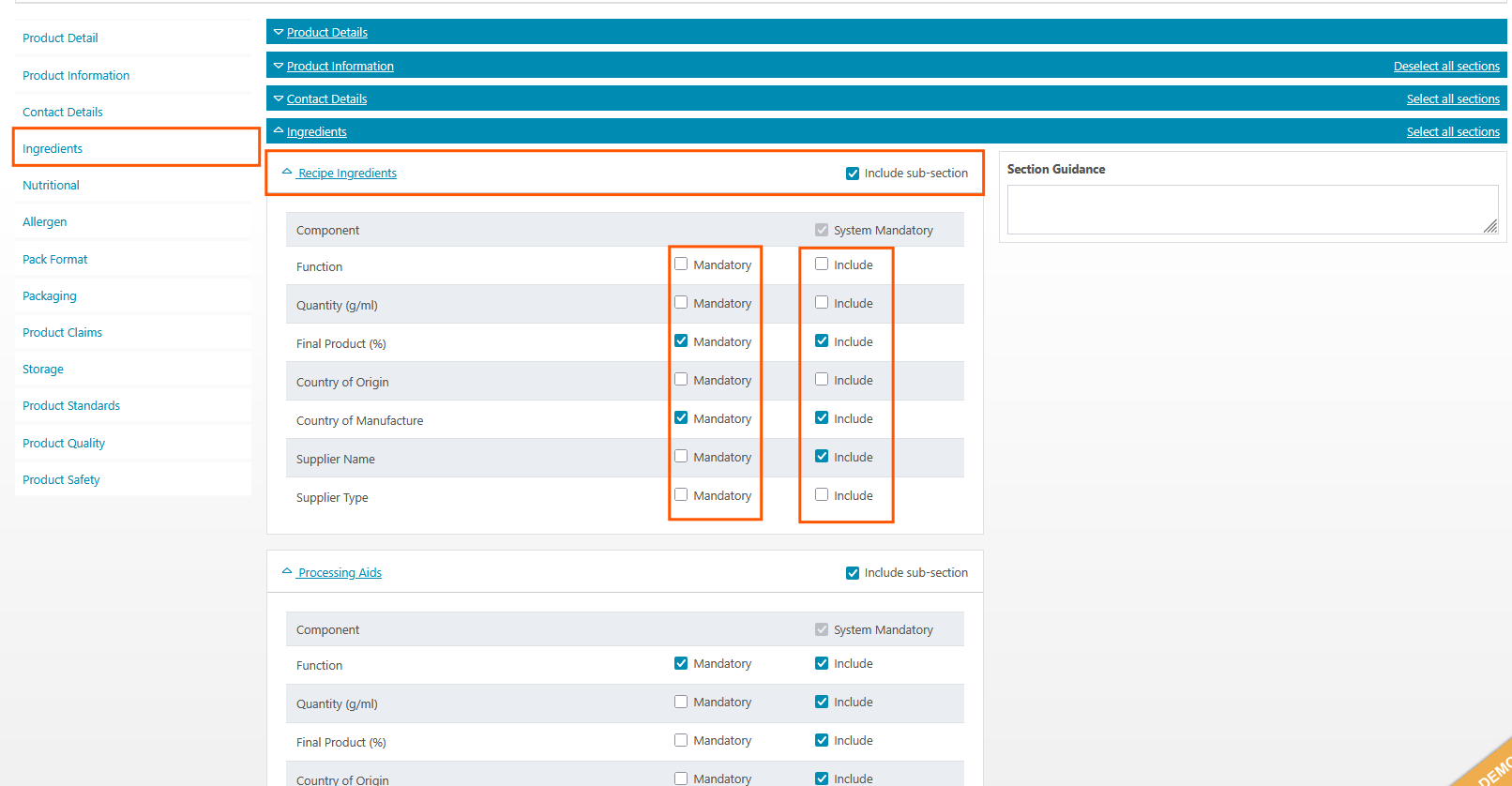Image resolution: width=1512 pixels, height=786 pixels.
Task: Go to Allergen sidebar item
Action: [x=45, y=222]
